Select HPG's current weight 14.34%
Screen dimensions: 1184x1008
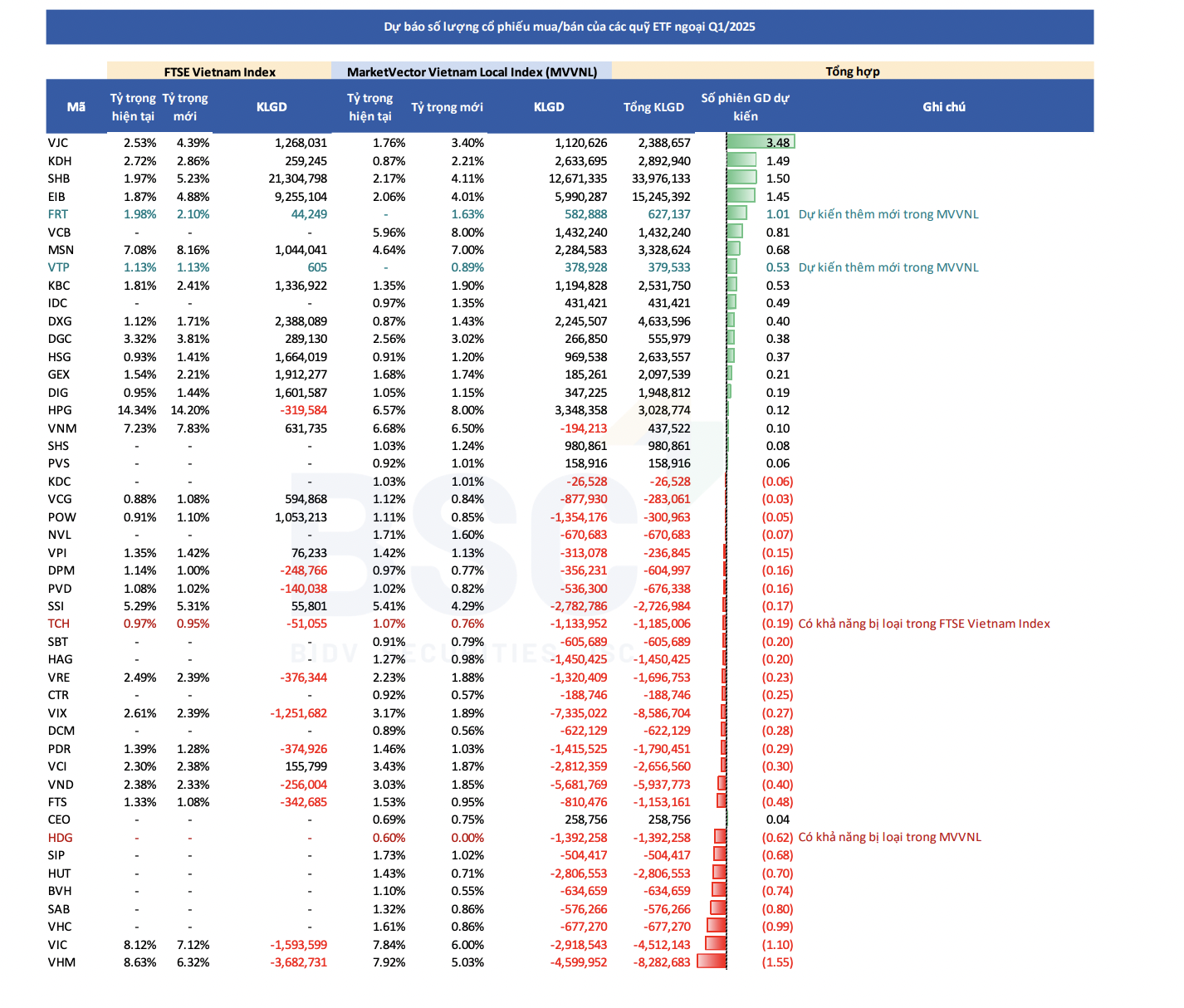[x=137, y=410]
